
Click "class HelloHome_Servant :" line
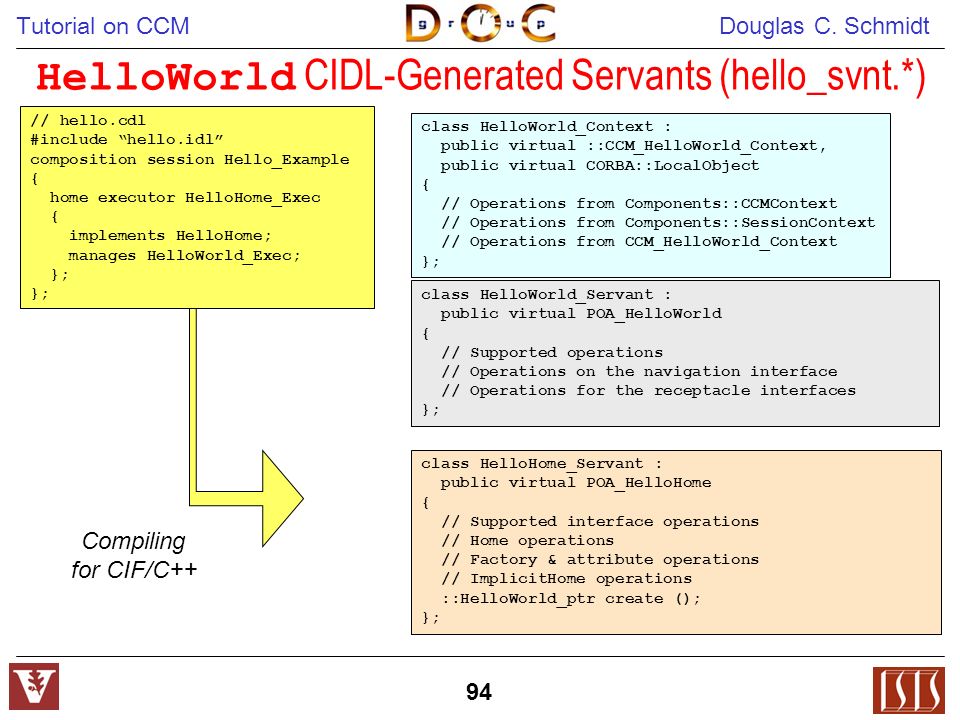tap(541, 463)
